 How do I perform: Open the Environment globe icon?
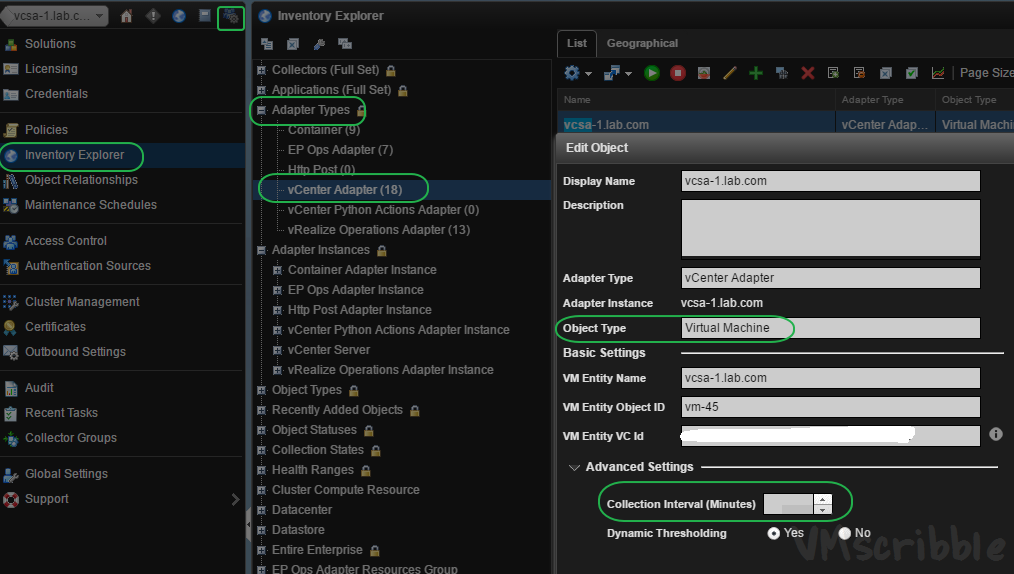pyautogui.click(x=178, y=16)
